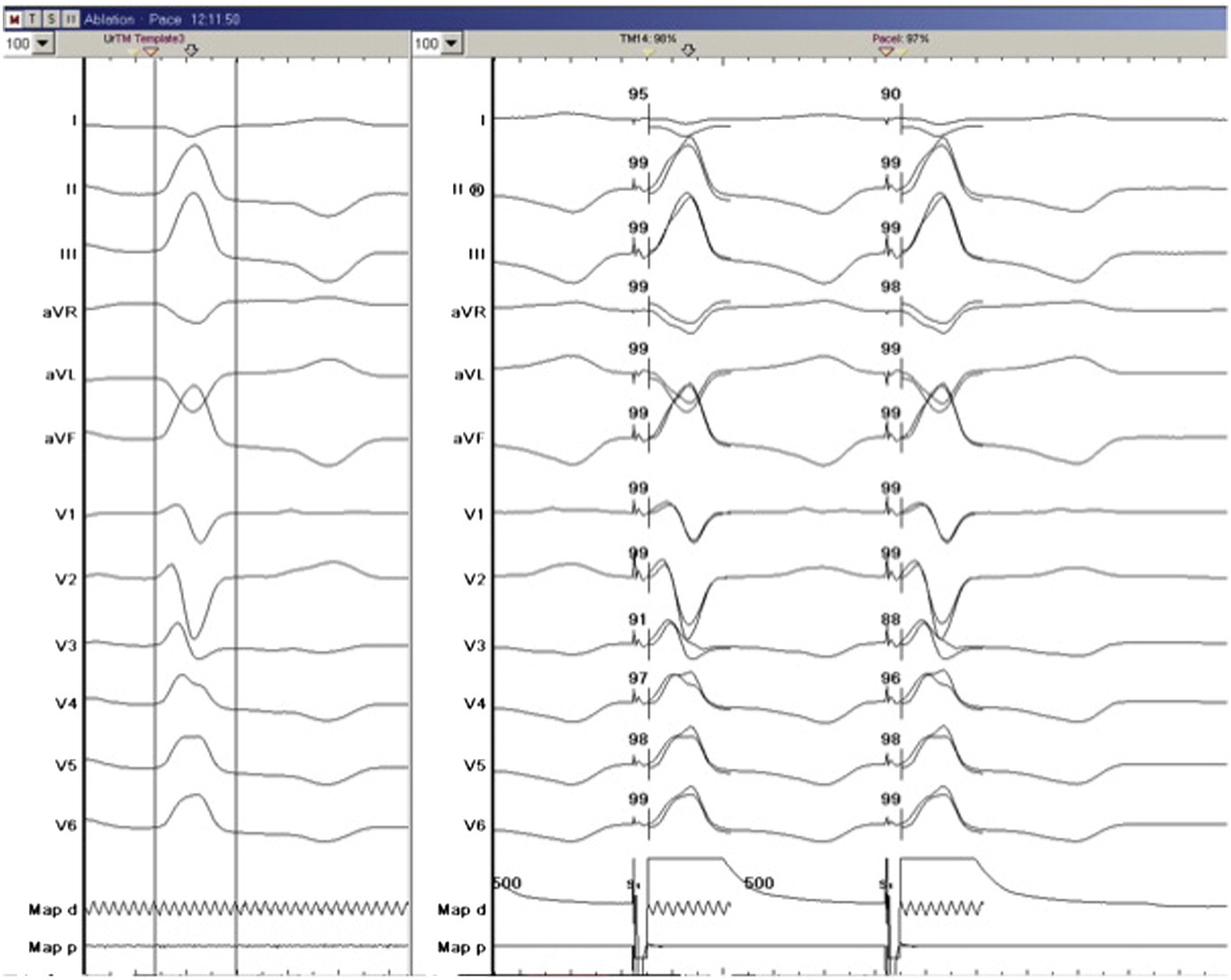Select the UrTM Template3 label
This screenshot has height=980, width=1231.
(x=143, y=39)
